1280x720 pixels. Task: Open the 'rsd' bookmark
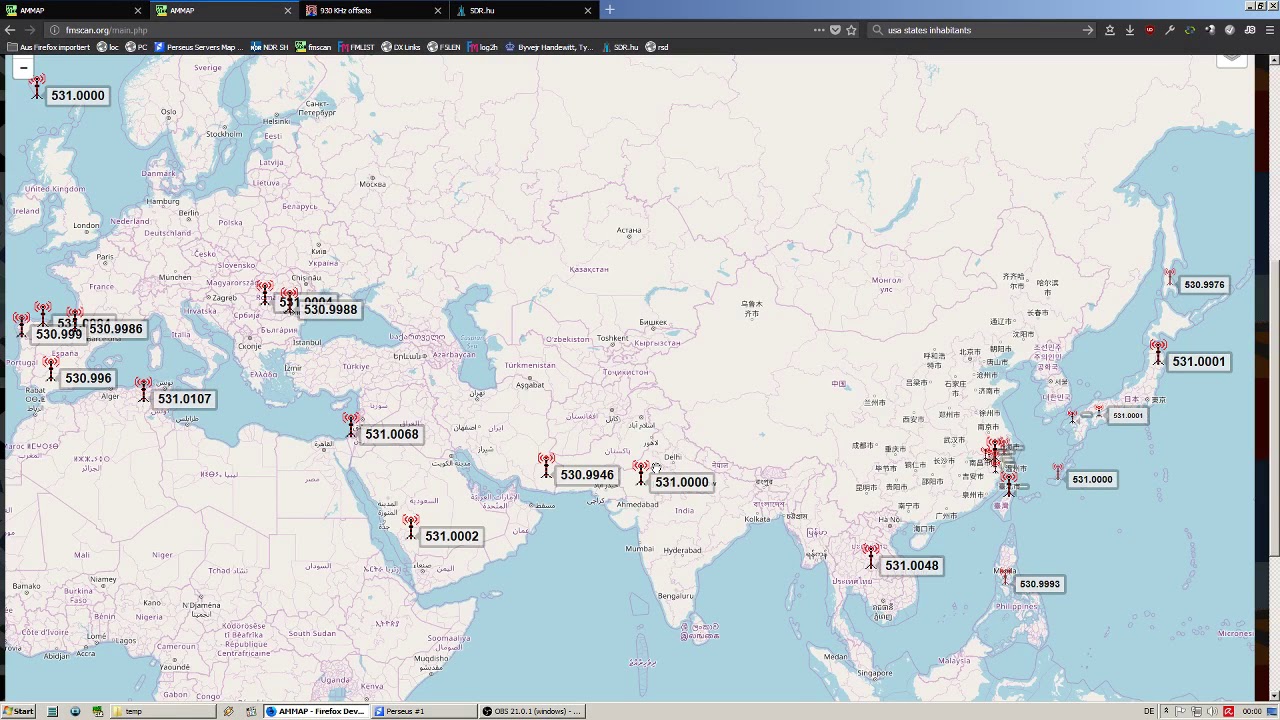[x=657, y=47]
